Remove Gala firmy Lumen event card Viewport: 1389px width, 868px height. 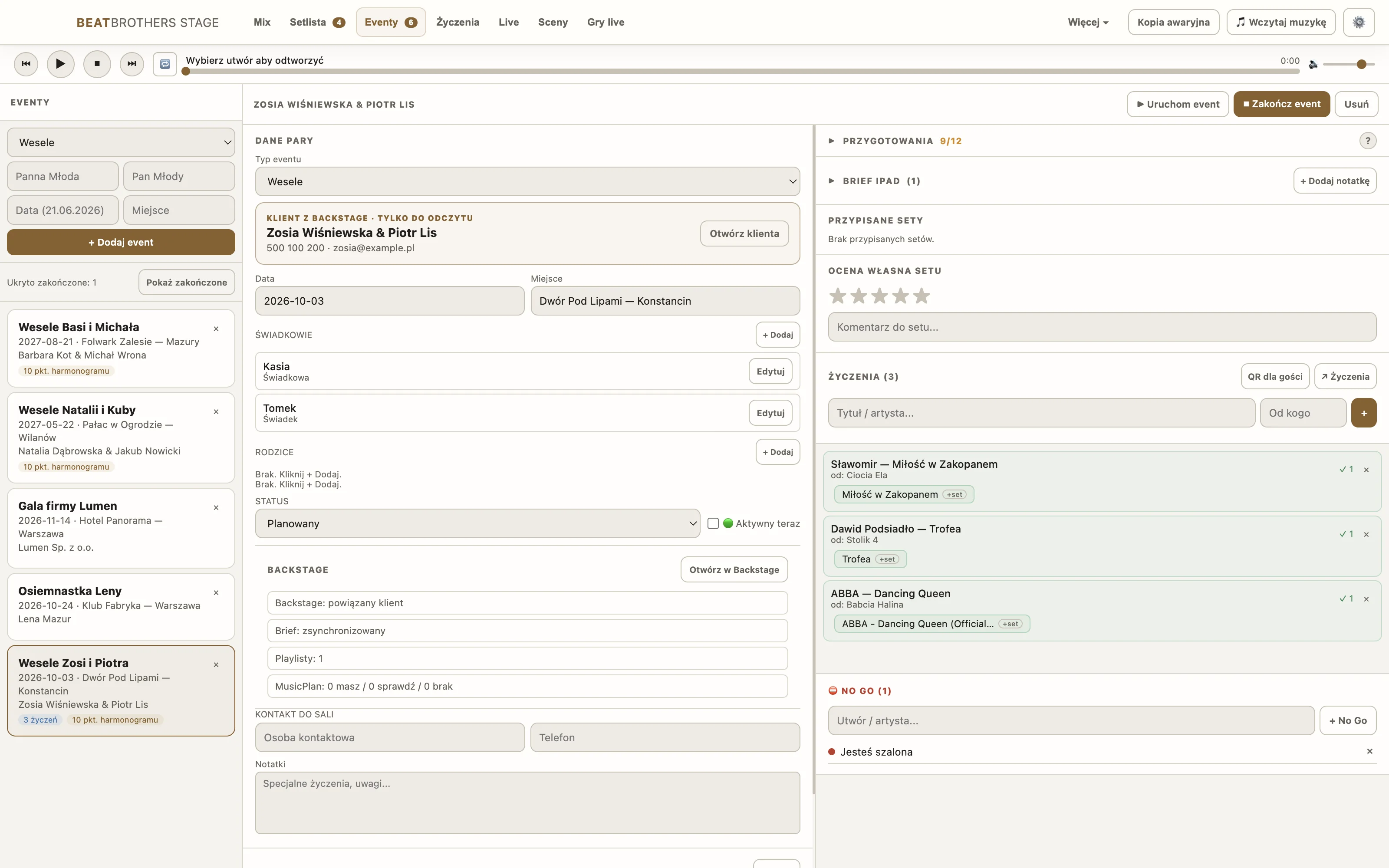coord(217,507)
